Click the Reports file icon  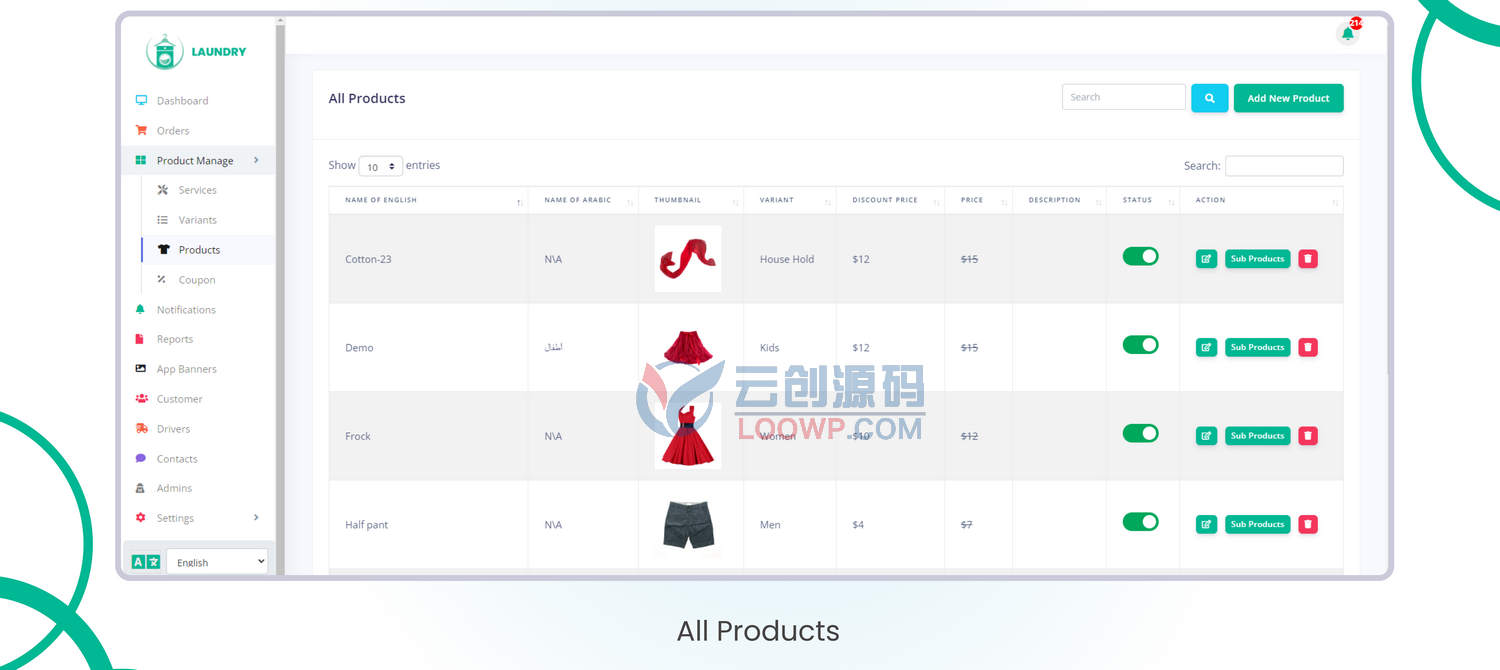(140, 339)
